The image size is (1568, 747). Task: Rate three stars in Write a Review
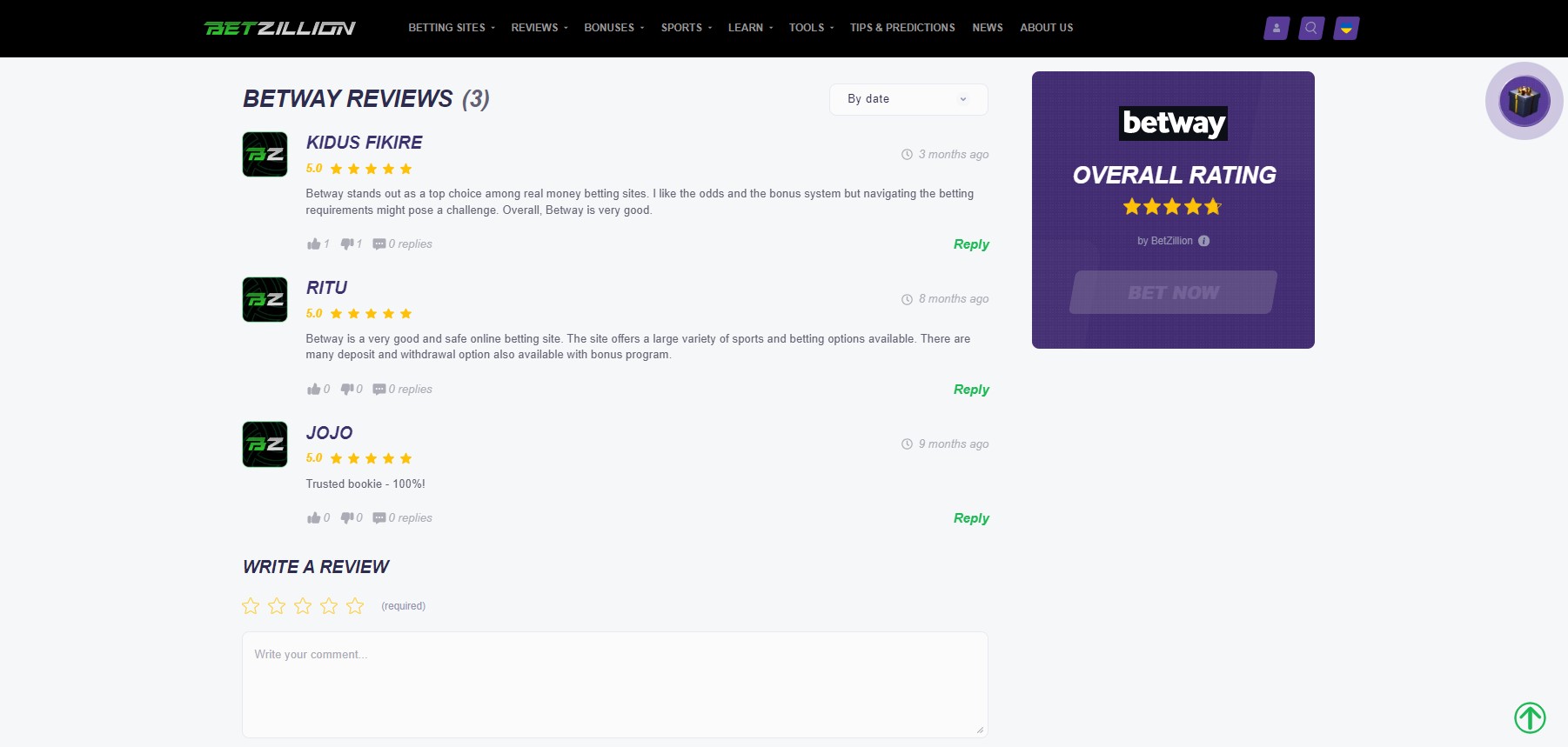pos(303,606)
